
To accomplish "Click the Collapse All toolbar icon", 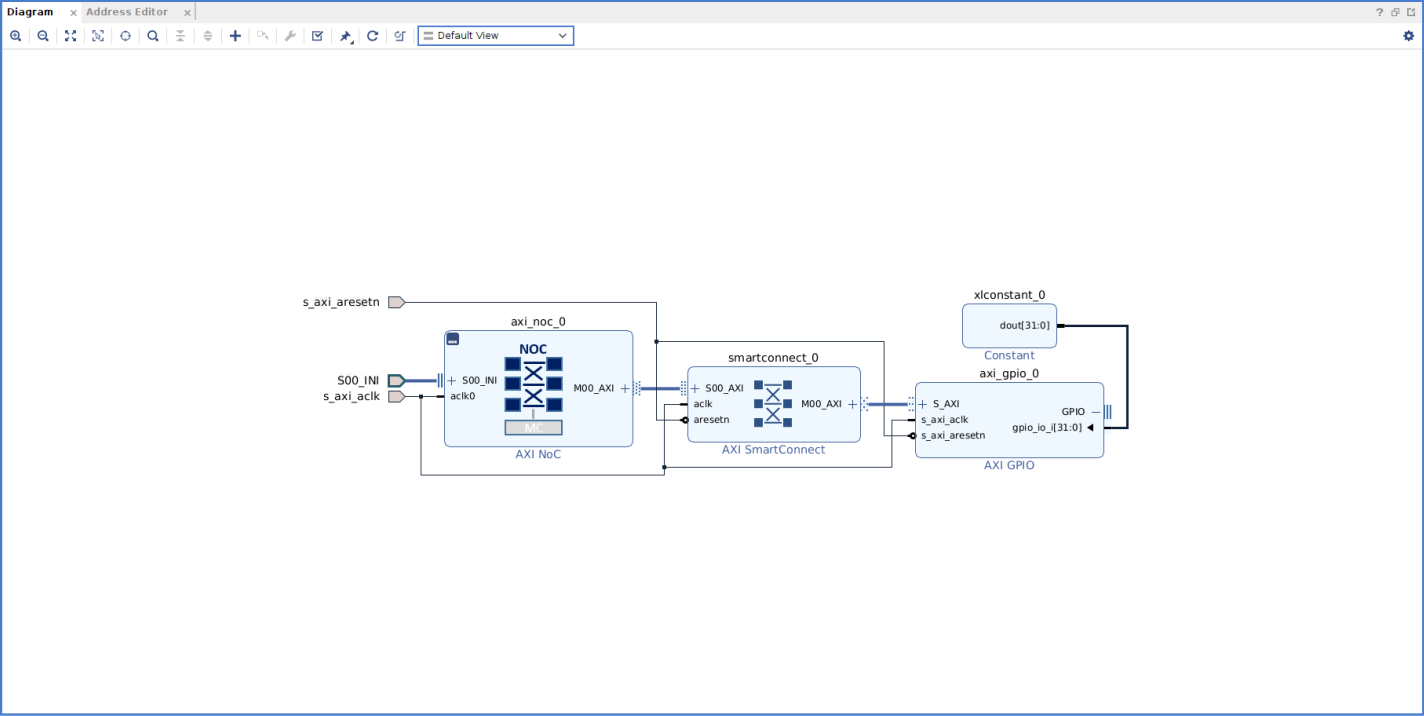I will coord(180,36).
